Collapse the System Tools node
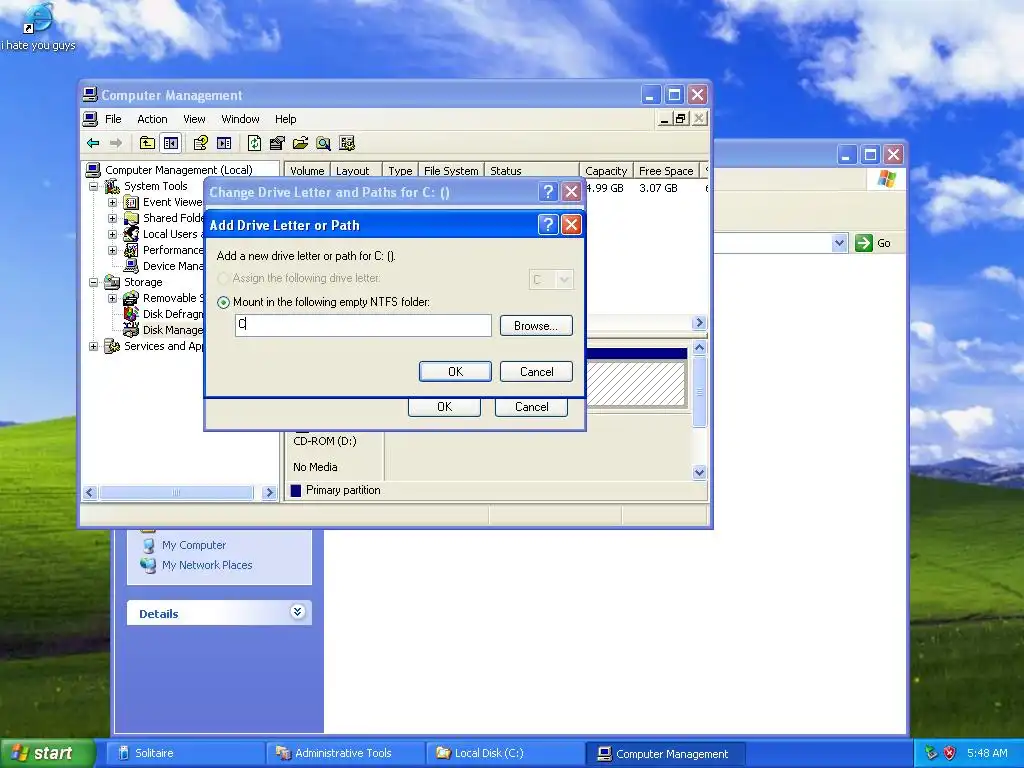Image resolution: width=1024 pixels, height=768 pixels. (x=93, y=186)
